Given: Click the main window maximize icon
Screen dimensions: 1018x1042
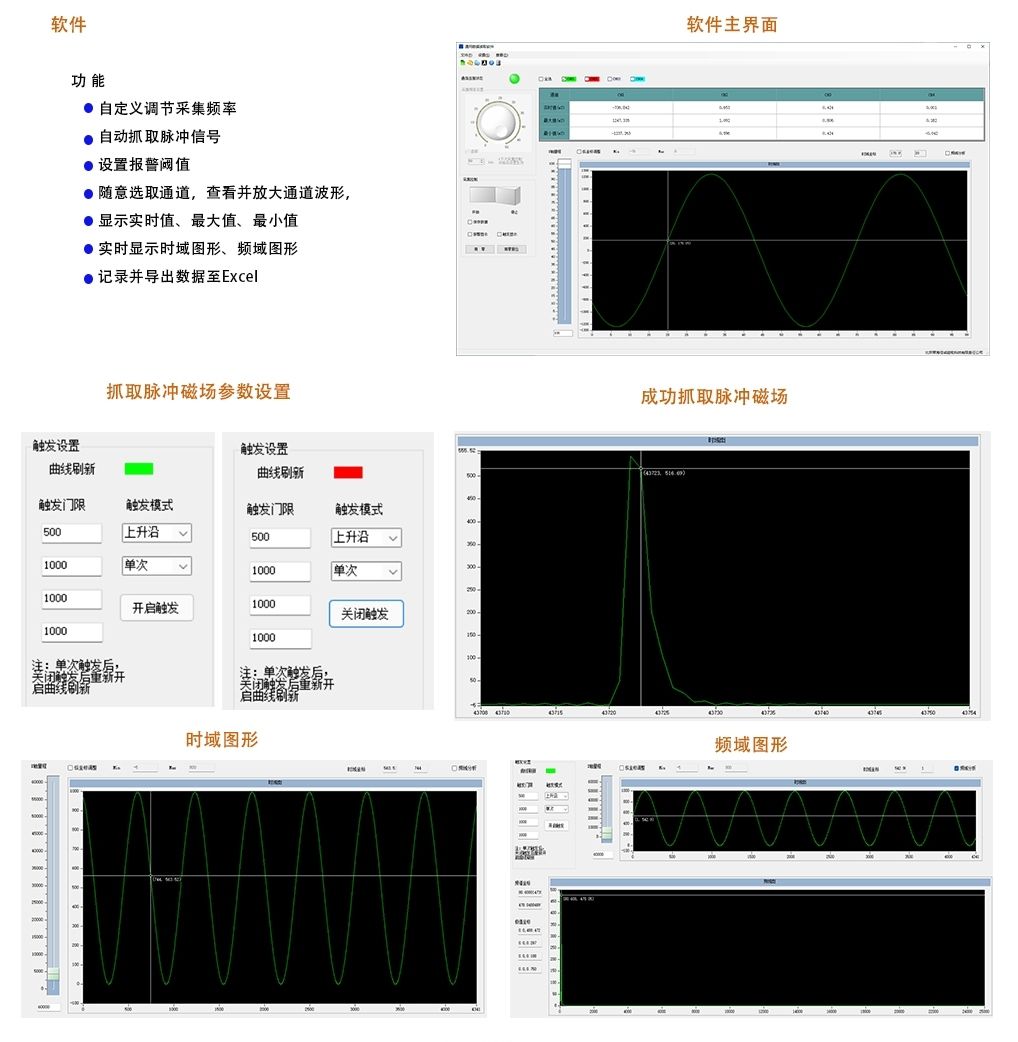Looking at the screenshot, I should point(967,47).
